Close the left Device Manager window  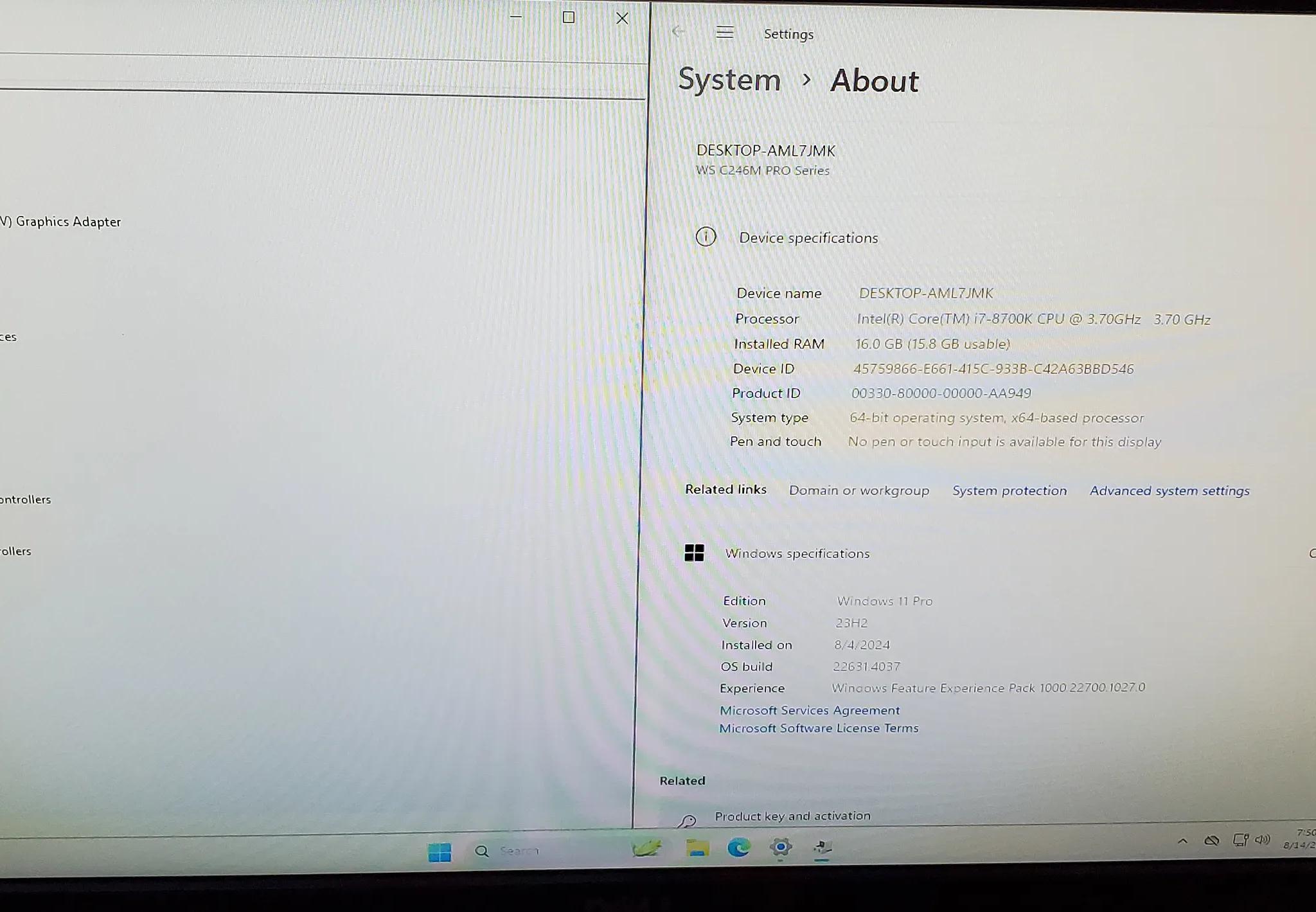[x=622, y=19]
